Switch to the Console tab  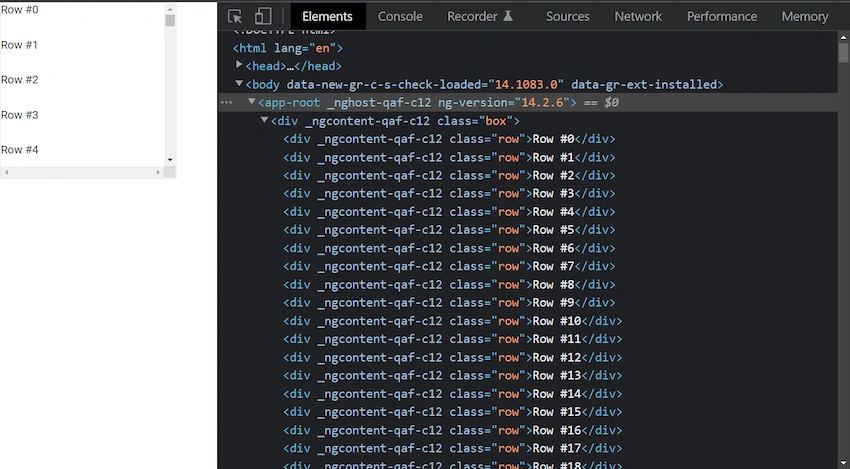click(x=400, y=16)
